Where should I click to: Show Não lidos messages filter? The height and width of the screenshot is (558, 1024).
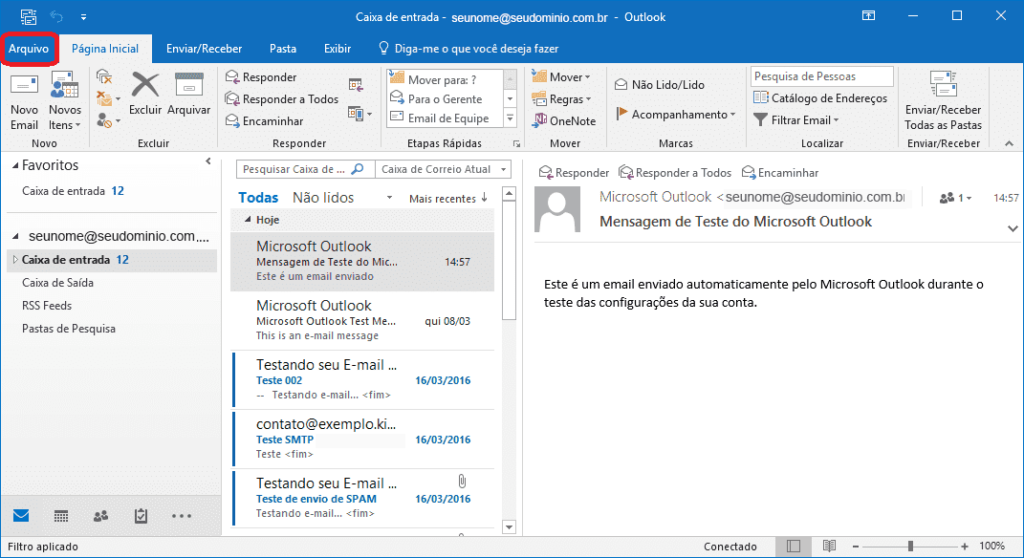click(323, 197)
